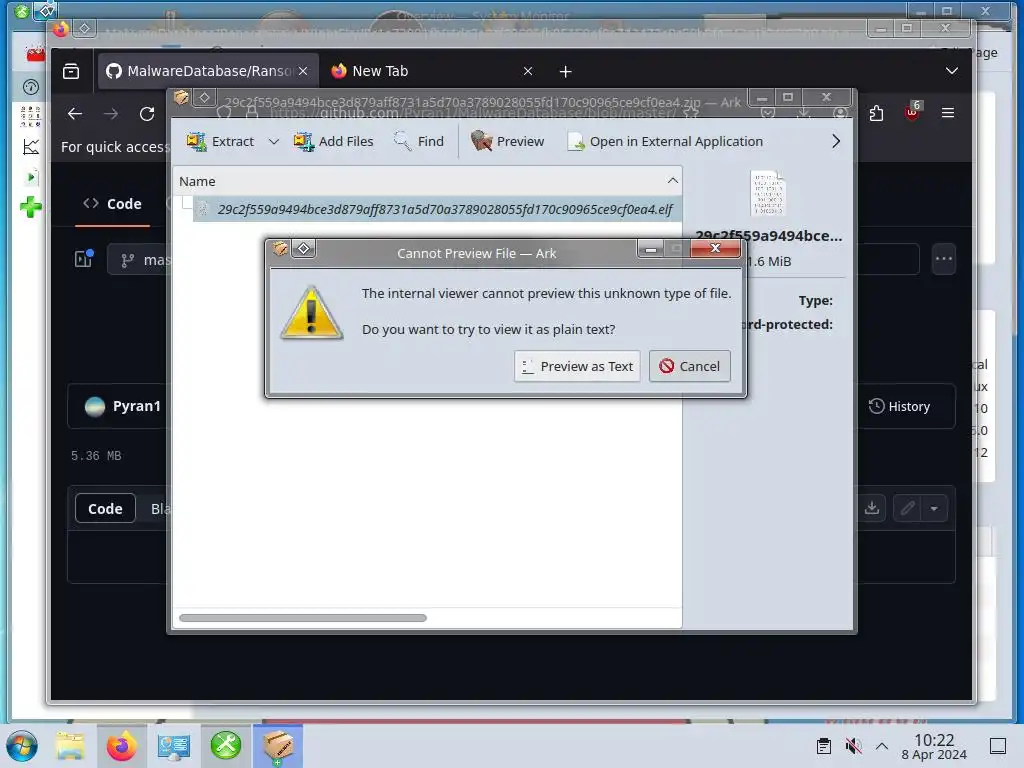Click Ark archive taskbar icon
This screenshot has height=768, width=1024.
(278, 746)
